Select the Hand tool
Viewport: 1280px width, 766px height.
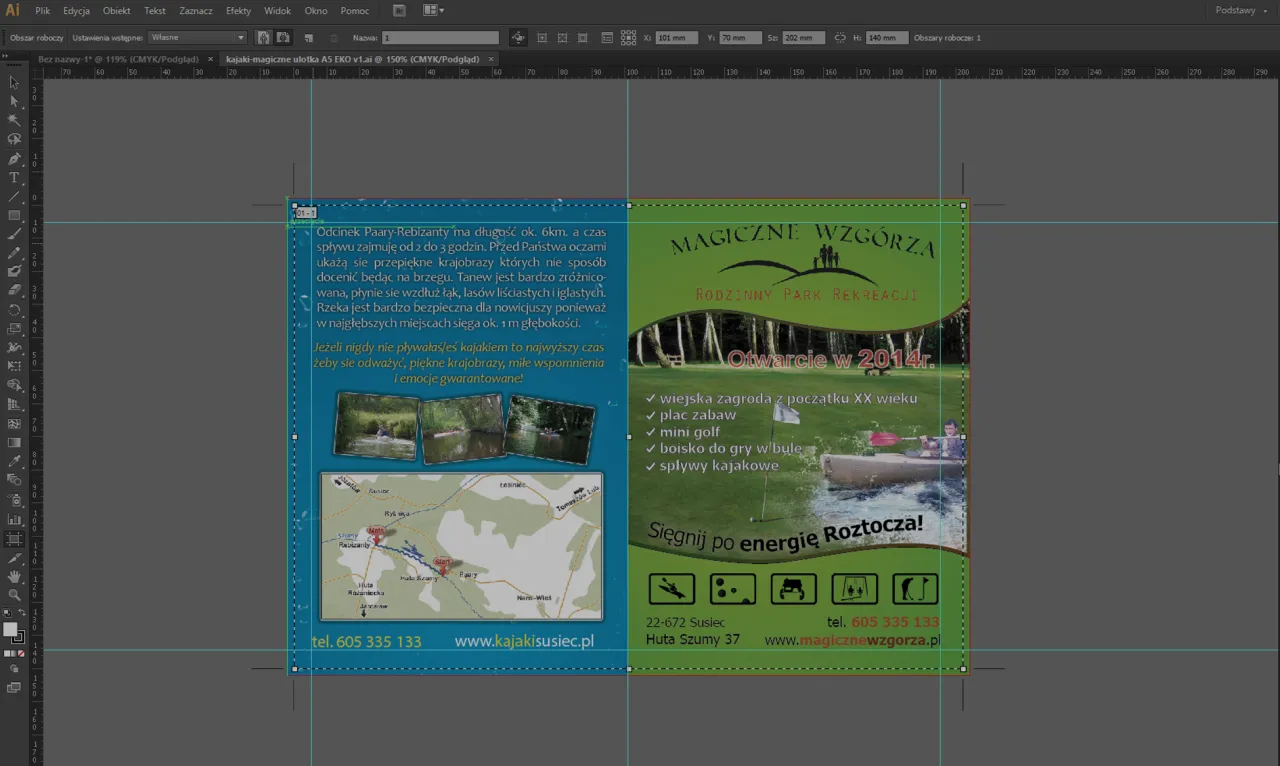[14, 576]
